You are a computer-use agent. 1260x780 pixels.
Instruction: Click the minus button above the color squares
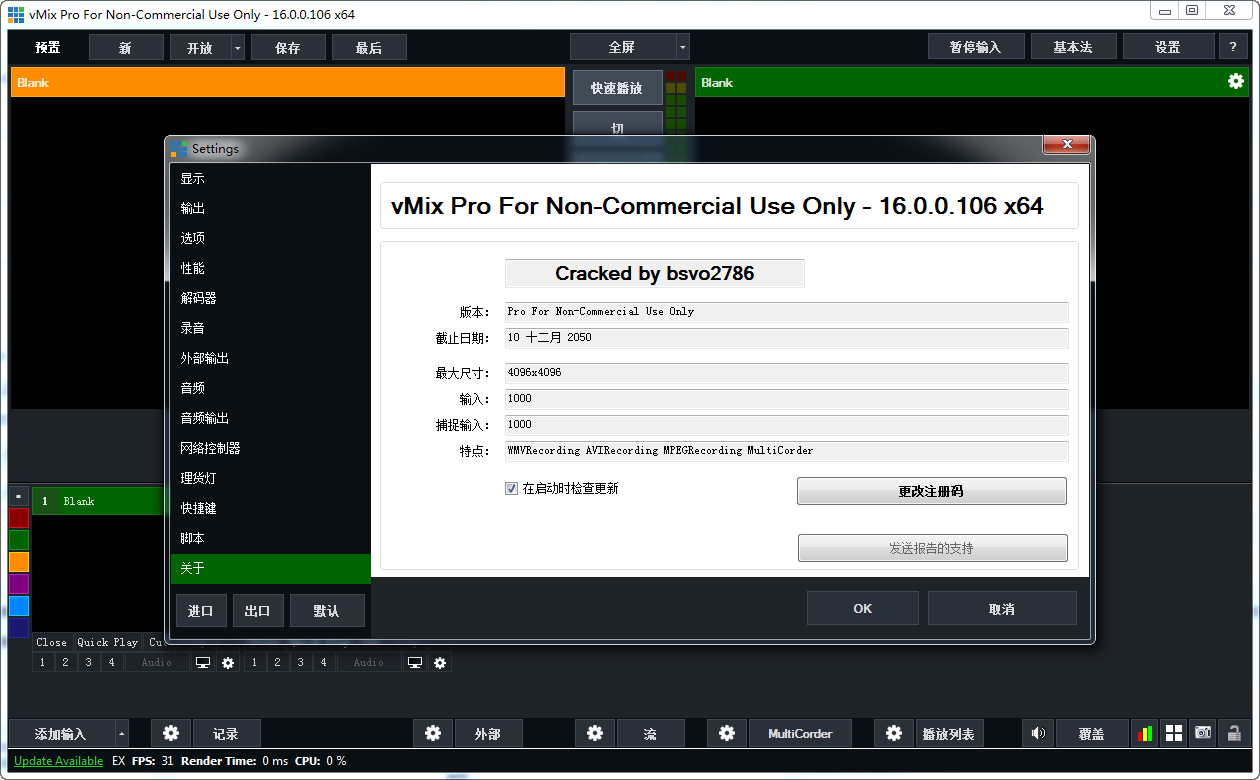(18, 495)
